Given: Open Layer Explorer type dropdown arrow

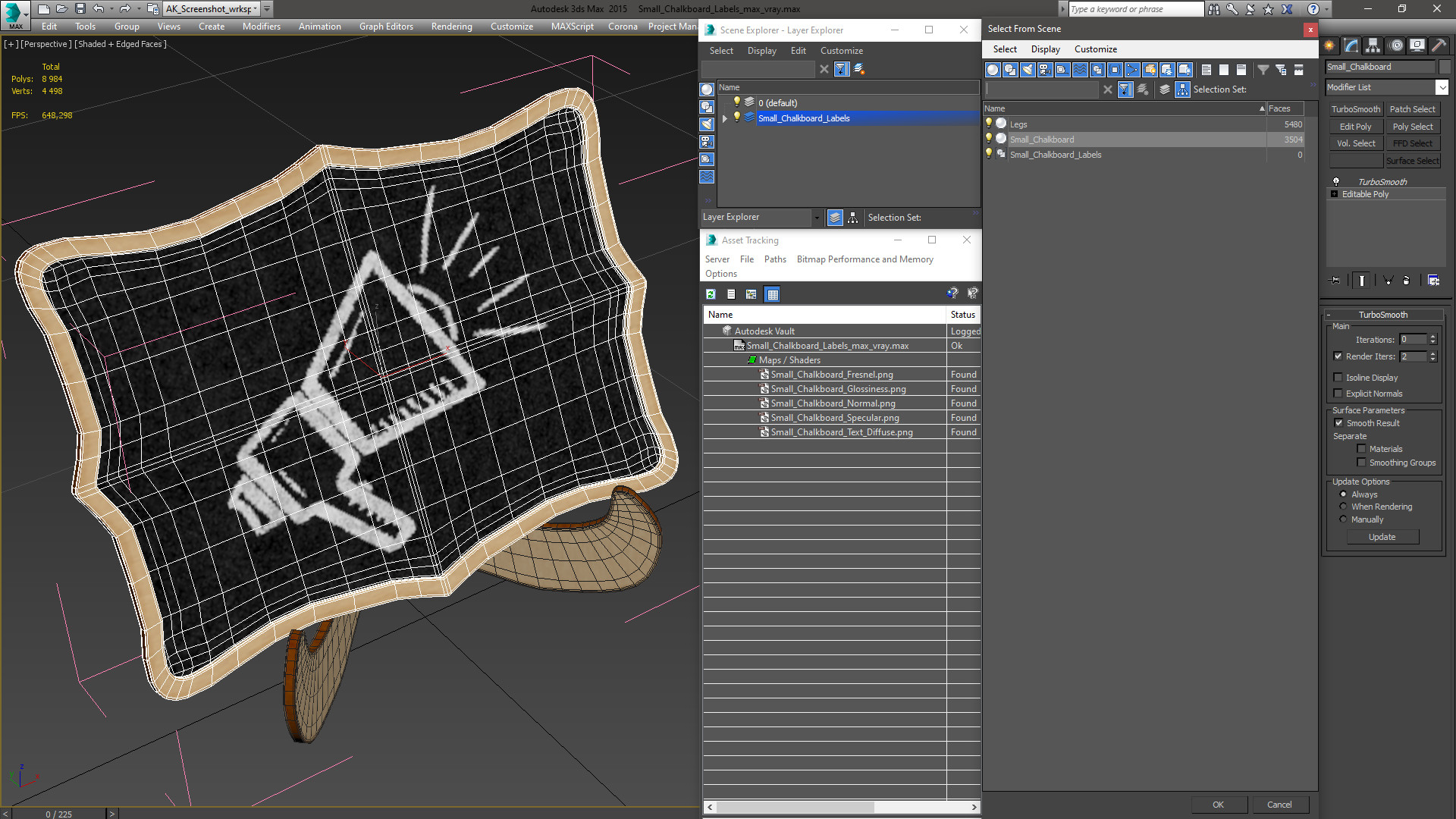Looking at the screenshot, I should (x=817, y=218).
